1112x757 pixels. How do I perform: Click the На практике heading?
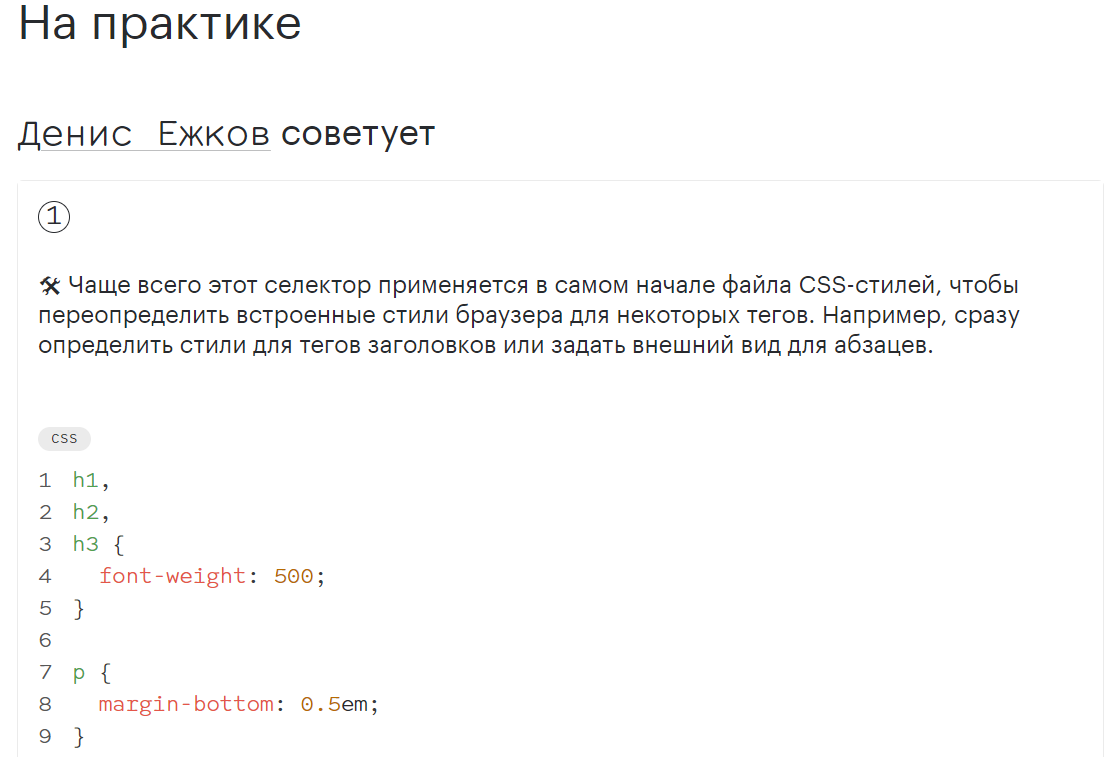click(x=160, y=23)
